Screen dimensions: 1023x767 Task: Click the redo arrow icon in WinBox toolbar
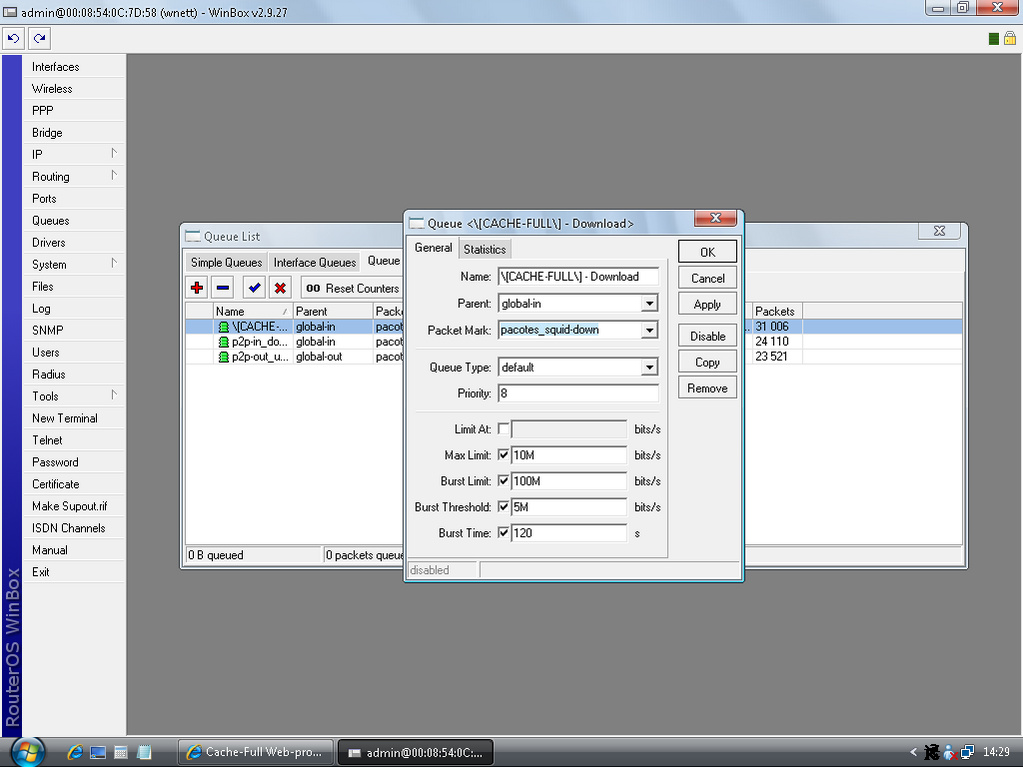click(x=39, y=38)
